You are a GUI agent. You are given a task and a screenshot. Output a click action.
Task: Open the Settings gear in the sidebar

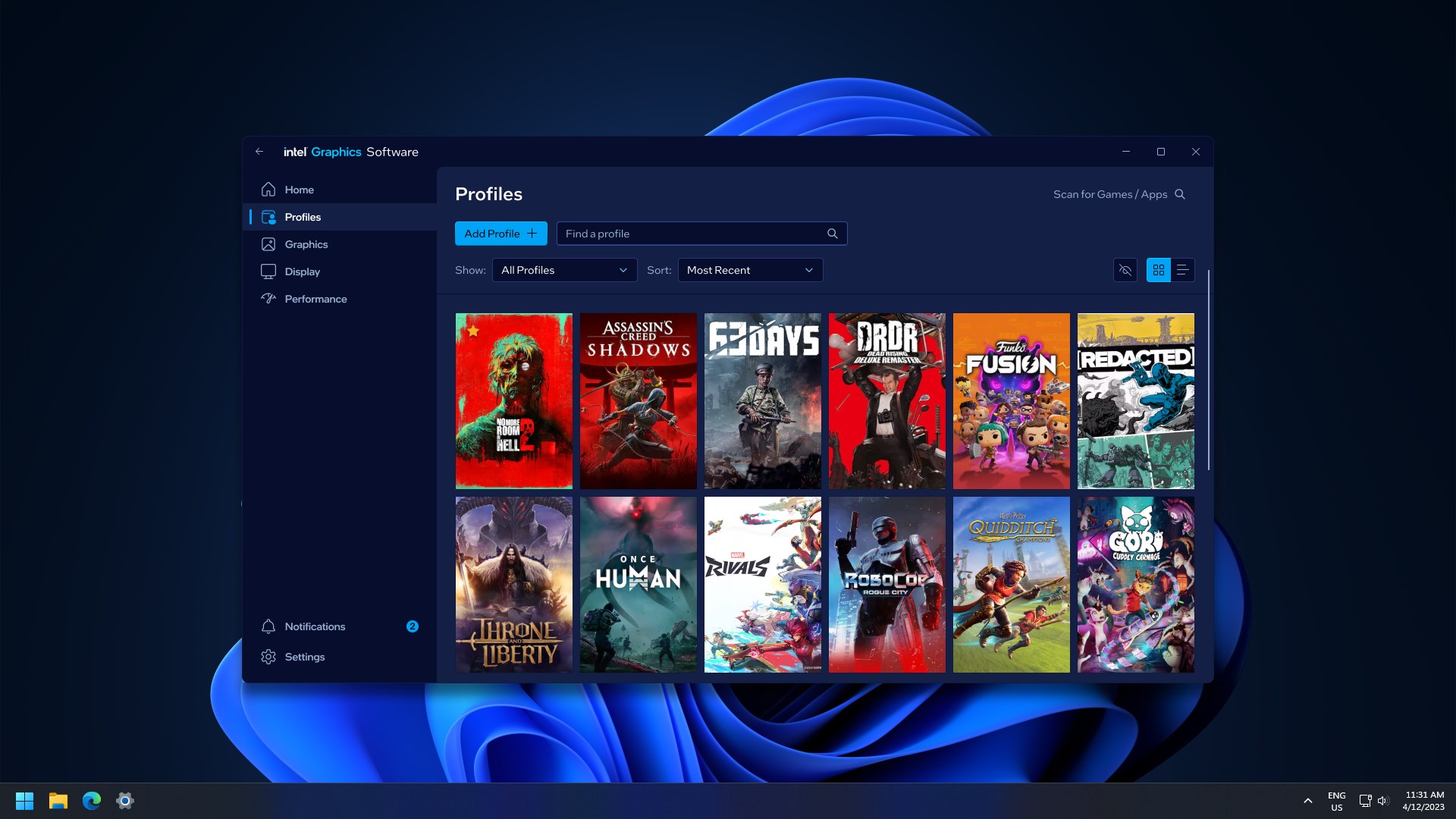(x=268, y=657)
